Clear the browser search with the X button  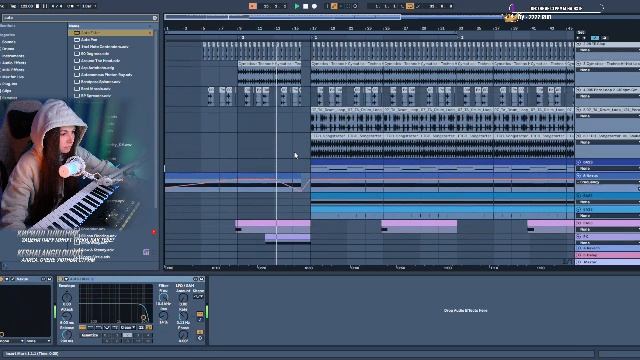(x=155, y=18)
